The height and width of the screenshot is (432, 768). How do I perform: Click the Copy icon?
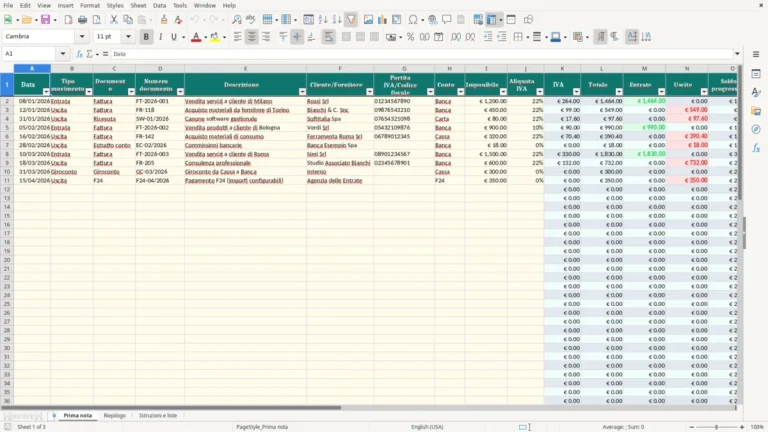point(128,20)
